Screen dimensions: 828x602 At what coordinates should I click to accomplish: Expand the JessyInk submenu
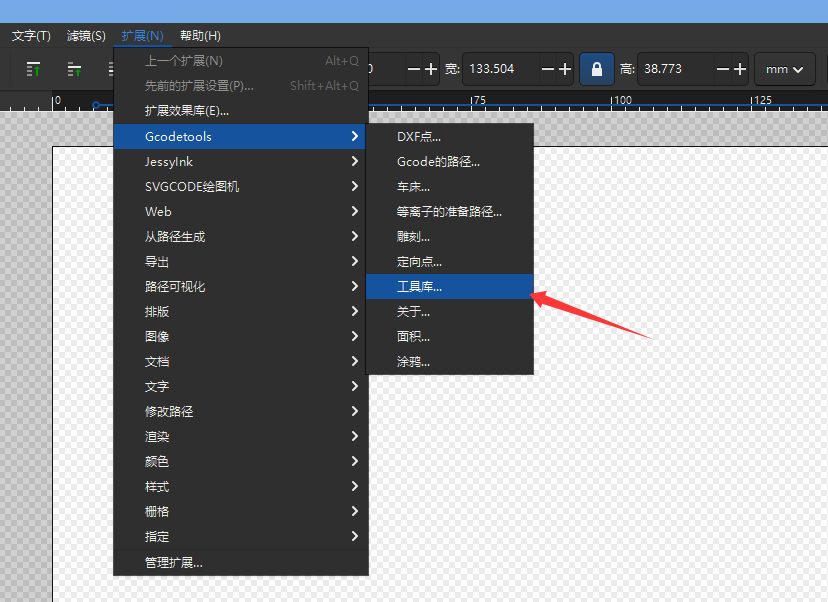pyautogui.click(x=240, y=162)
